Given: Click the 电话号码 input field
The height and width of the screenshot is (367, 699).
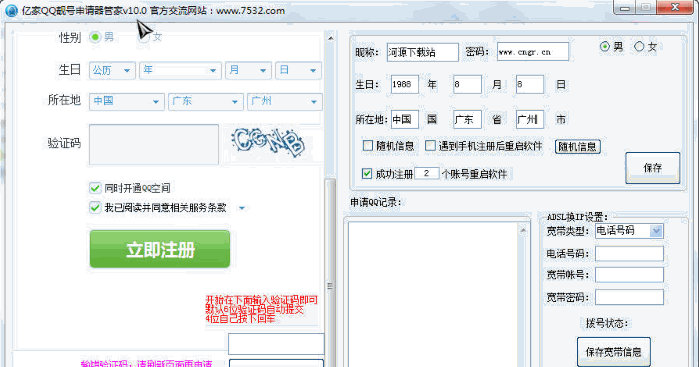Looking at the screenshot, I should pos(629,254).
